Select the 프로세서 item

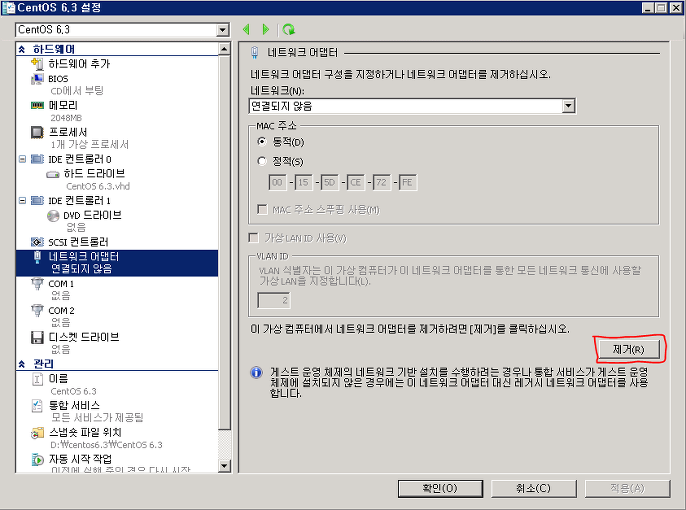click(x=68, y=132)
